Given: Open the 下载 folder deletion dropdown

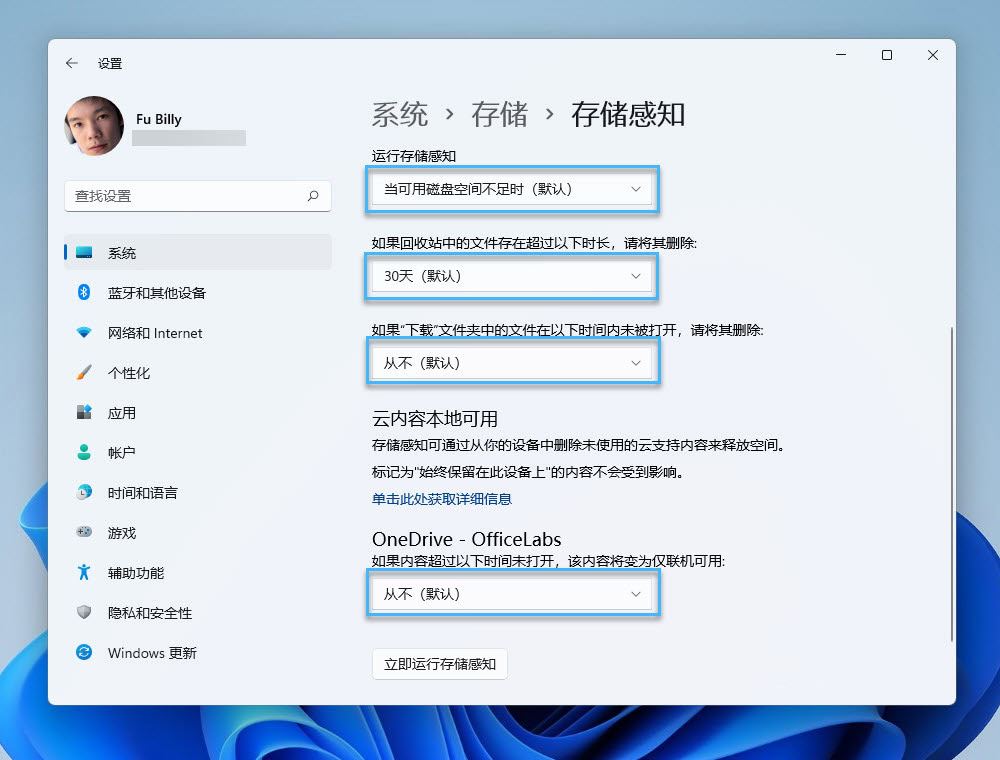Looking at the screenshot, I should 512,362.
